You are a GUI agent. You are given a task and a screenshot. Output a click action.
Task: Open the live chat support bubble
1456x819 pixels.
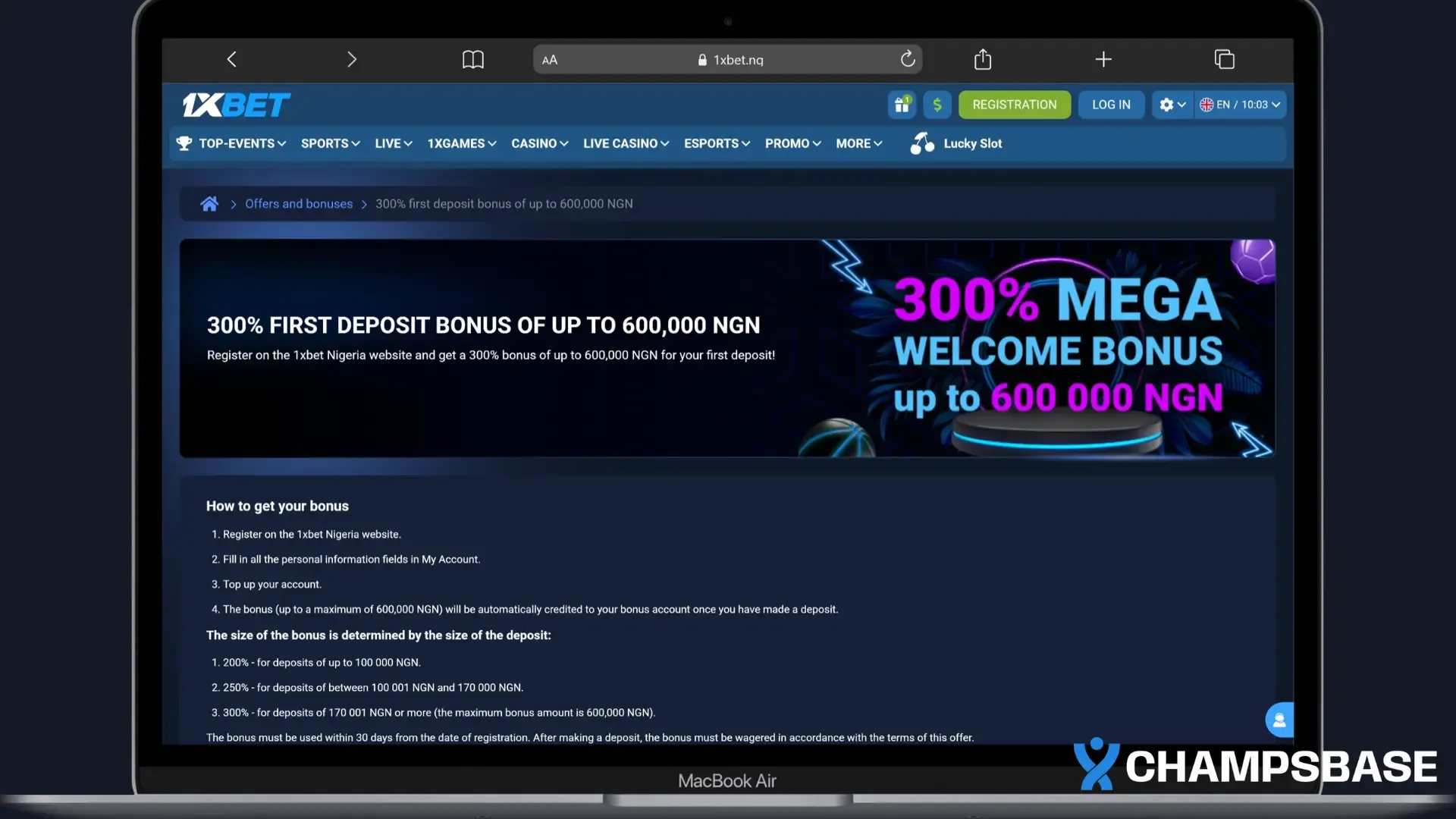click(x=1279, y=720)
